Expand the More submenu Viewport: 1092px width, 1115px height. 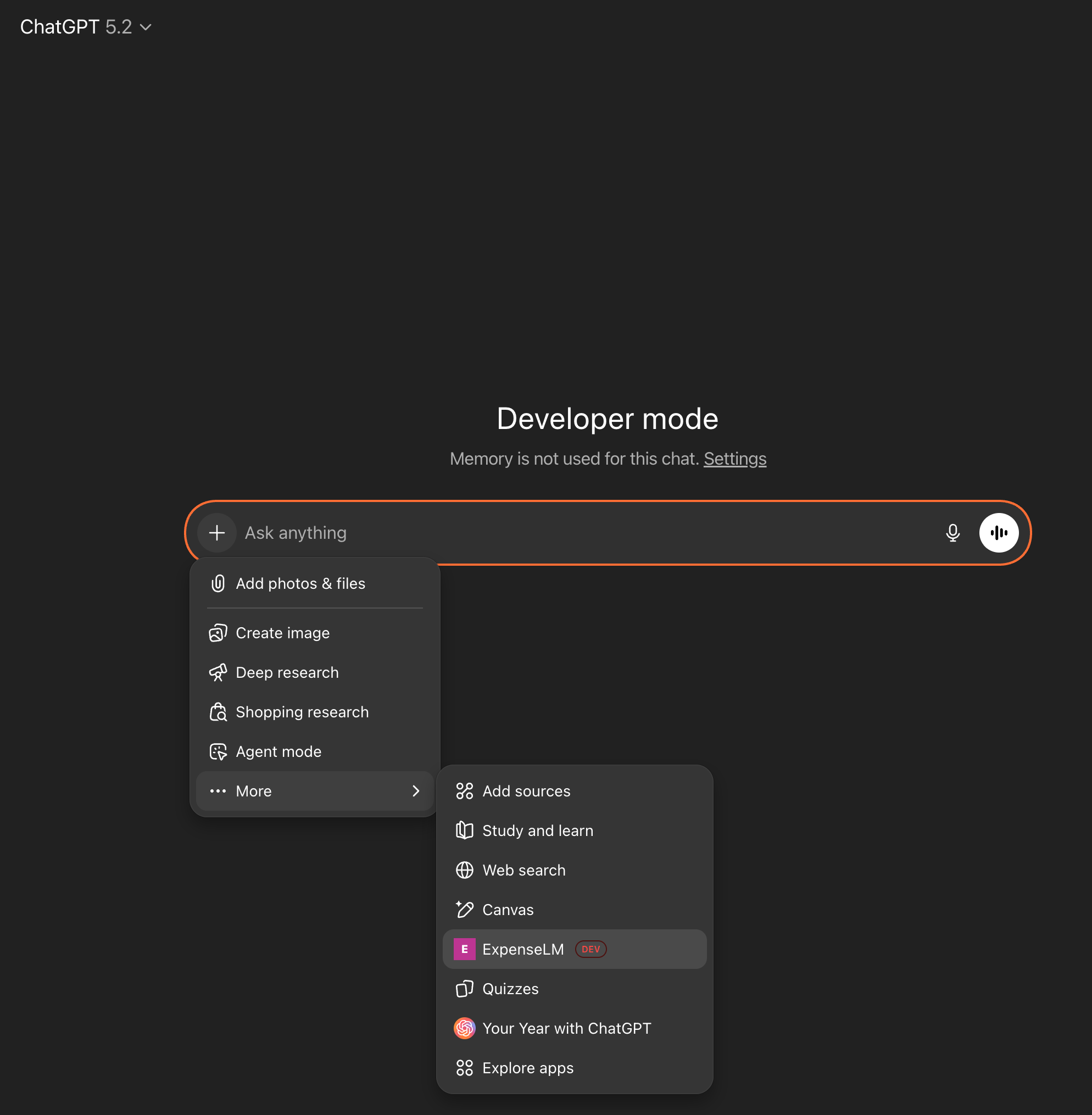(x=254, y=791)
